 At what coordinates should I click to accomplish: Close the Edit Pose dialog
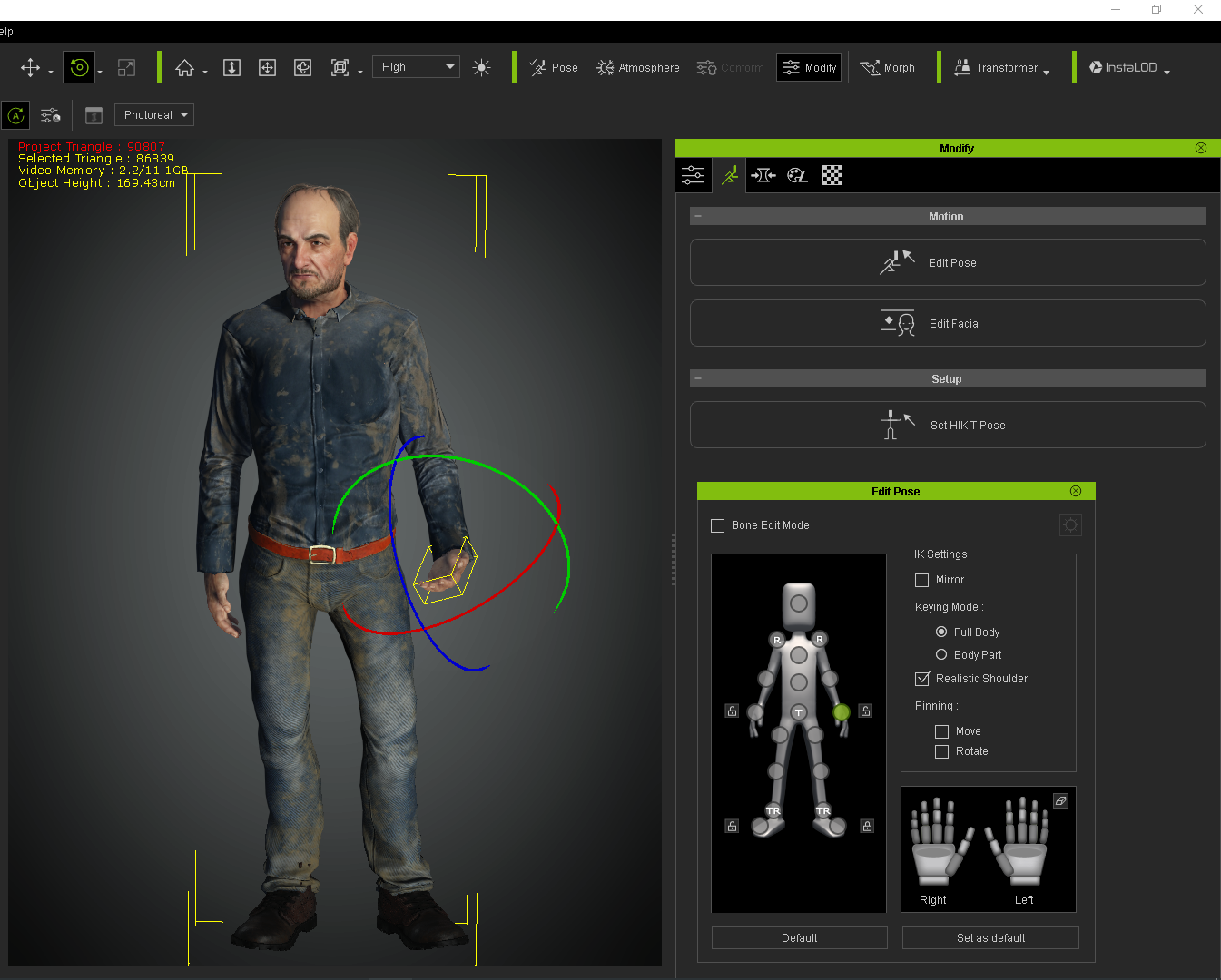pos(1076,491)
